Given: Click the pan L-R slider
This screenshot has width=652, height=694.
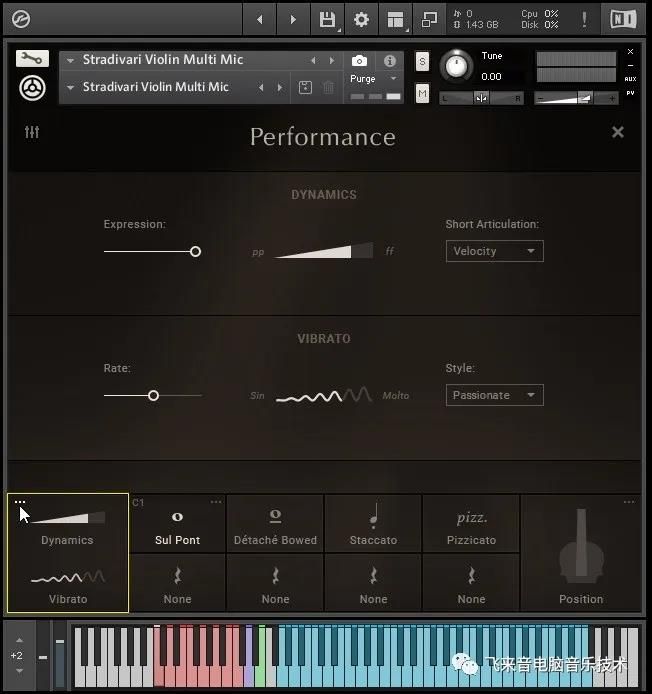Looking at the screenshot, I should (x=482, y=98).
